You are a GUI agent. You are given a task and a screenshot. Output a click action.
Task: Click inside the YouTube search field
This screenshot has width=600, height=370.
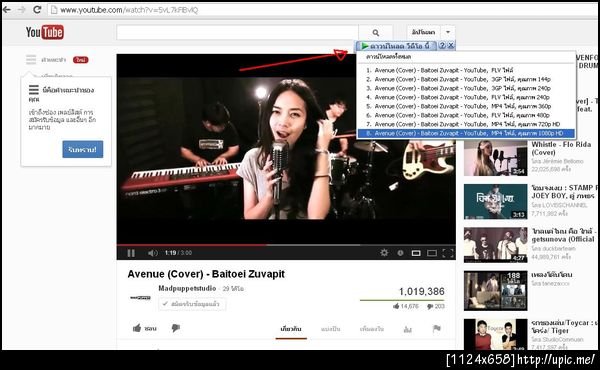coord(237,33)
